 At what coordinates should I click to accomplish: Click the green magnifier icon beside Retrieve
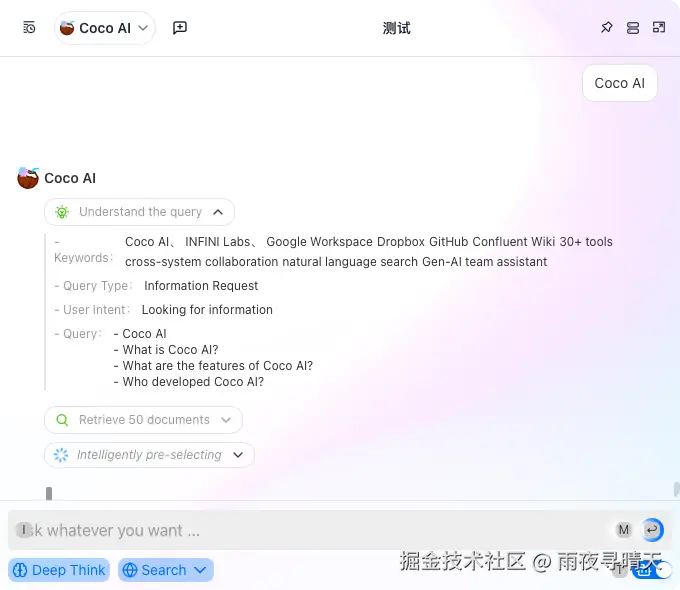[62, 420]
